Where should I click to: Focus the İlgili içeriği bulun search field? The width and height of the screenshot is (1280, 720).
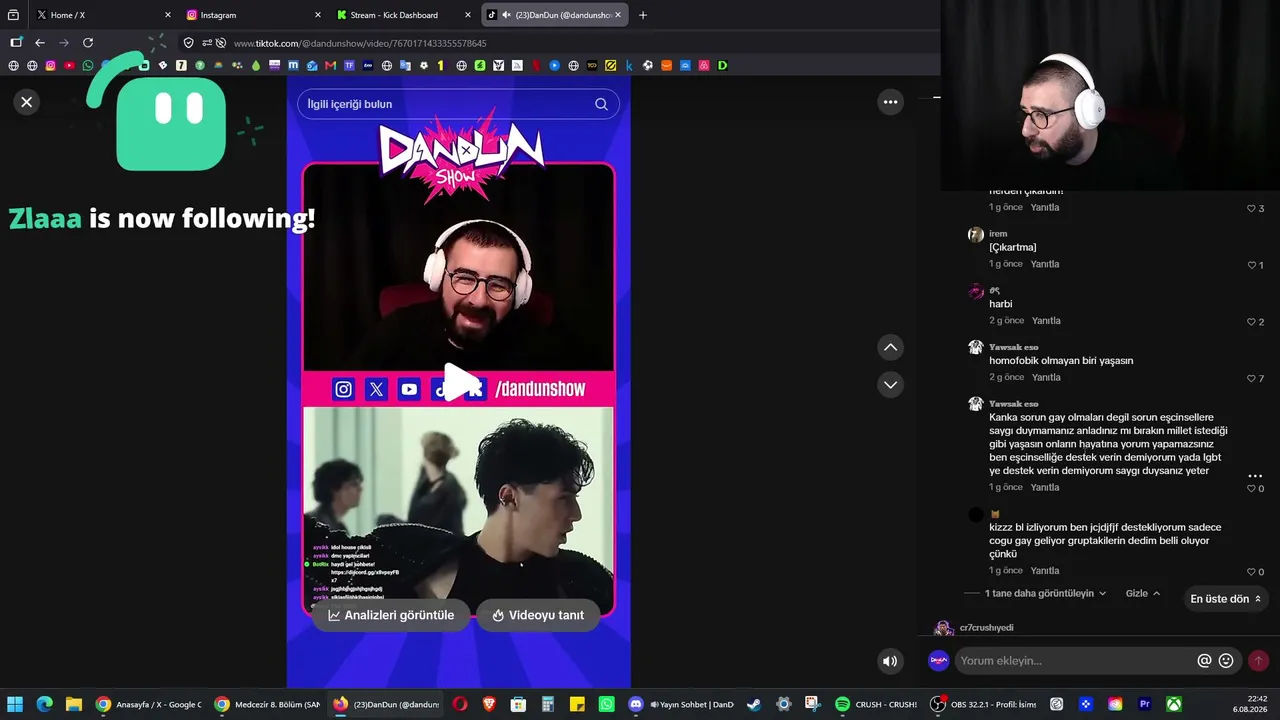click(458, 104)
